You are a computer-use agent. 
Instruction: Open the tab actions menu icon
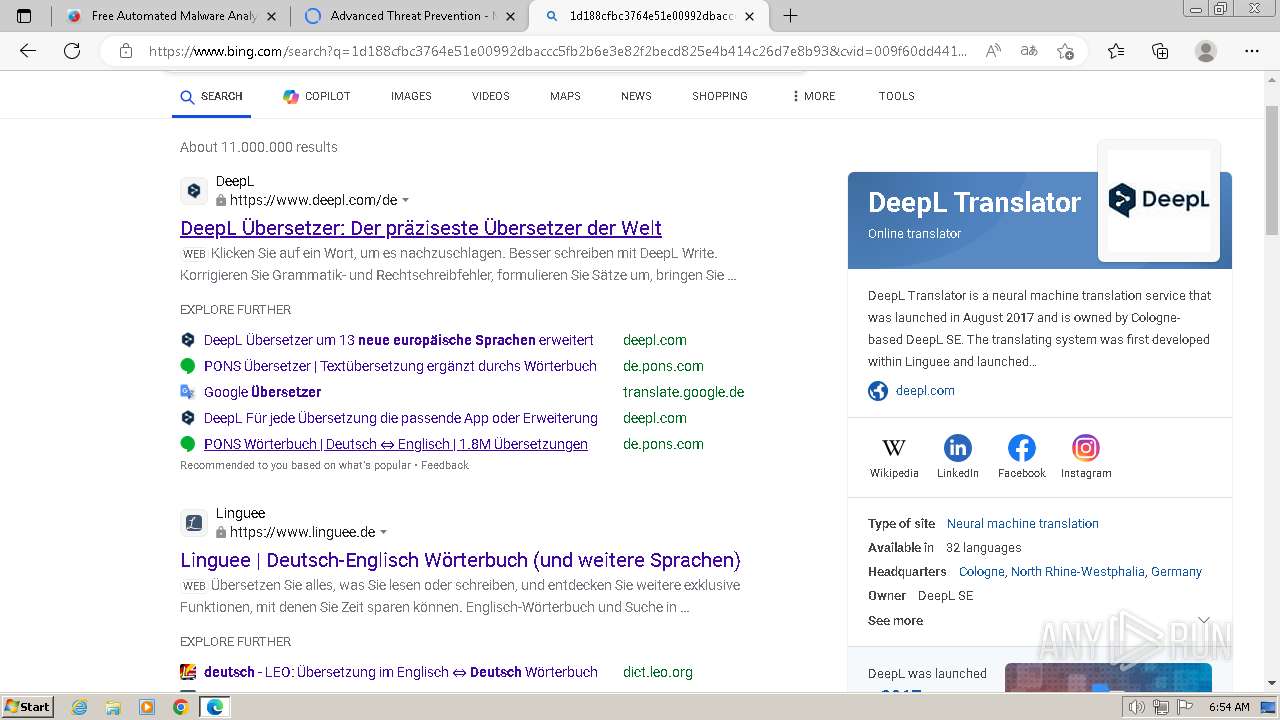tap(24, 16)
